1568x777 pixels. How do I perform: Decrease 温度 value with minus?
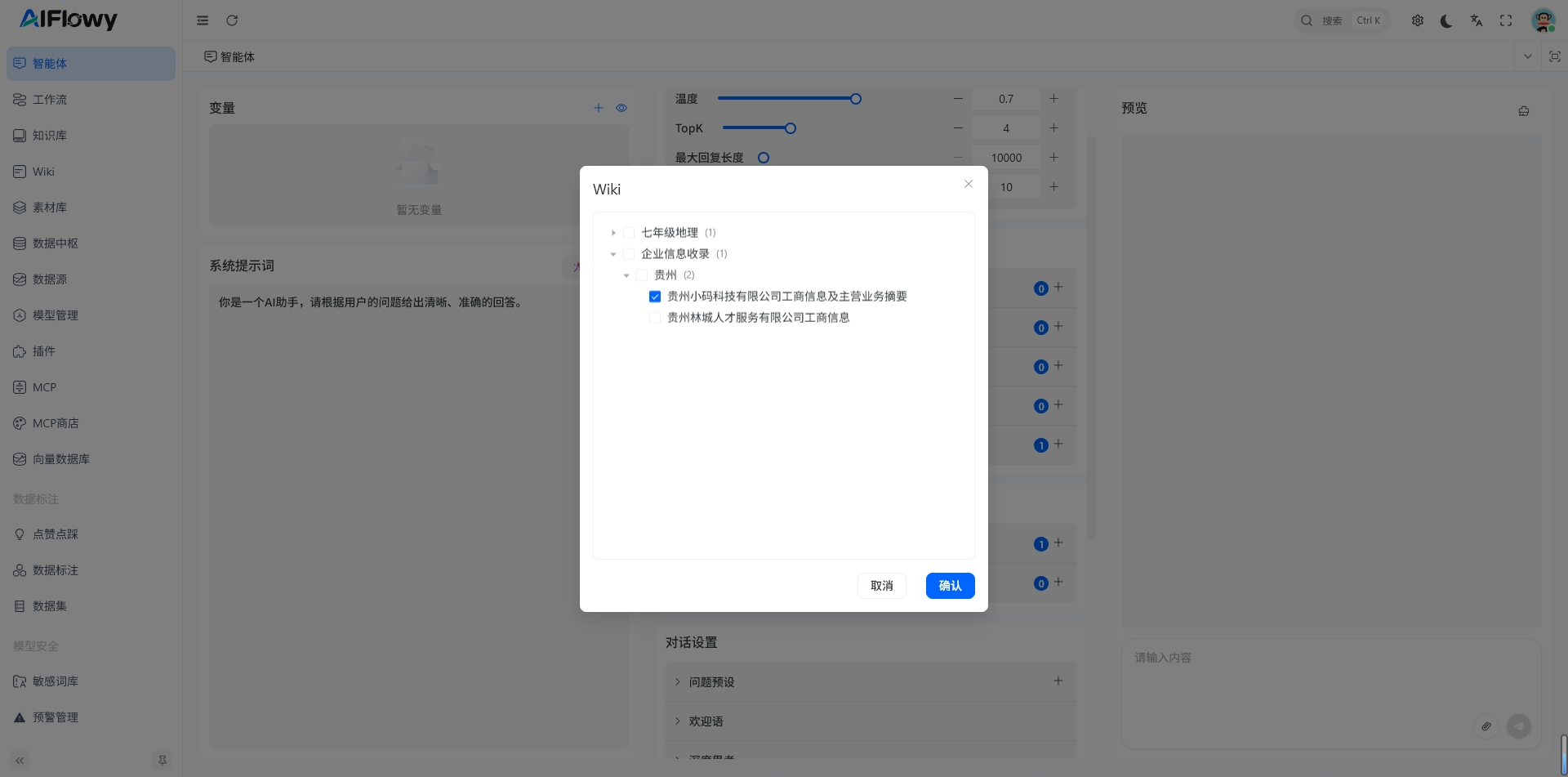pos(958,99)
